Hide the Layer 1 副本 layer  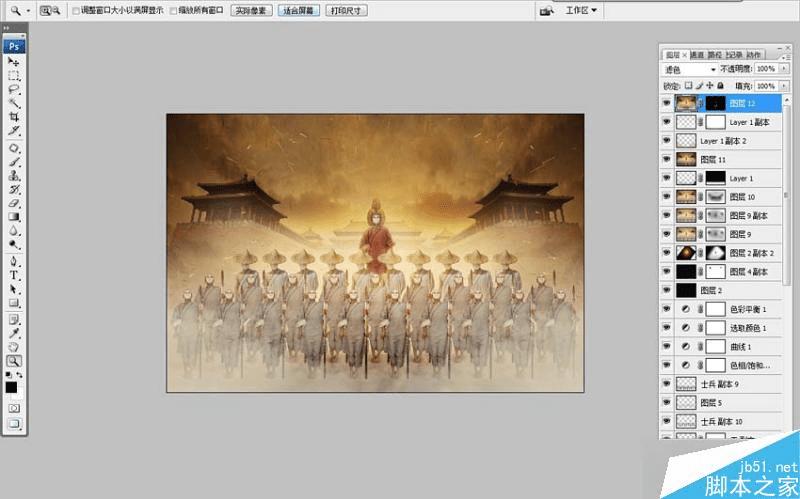click(666, 122)
